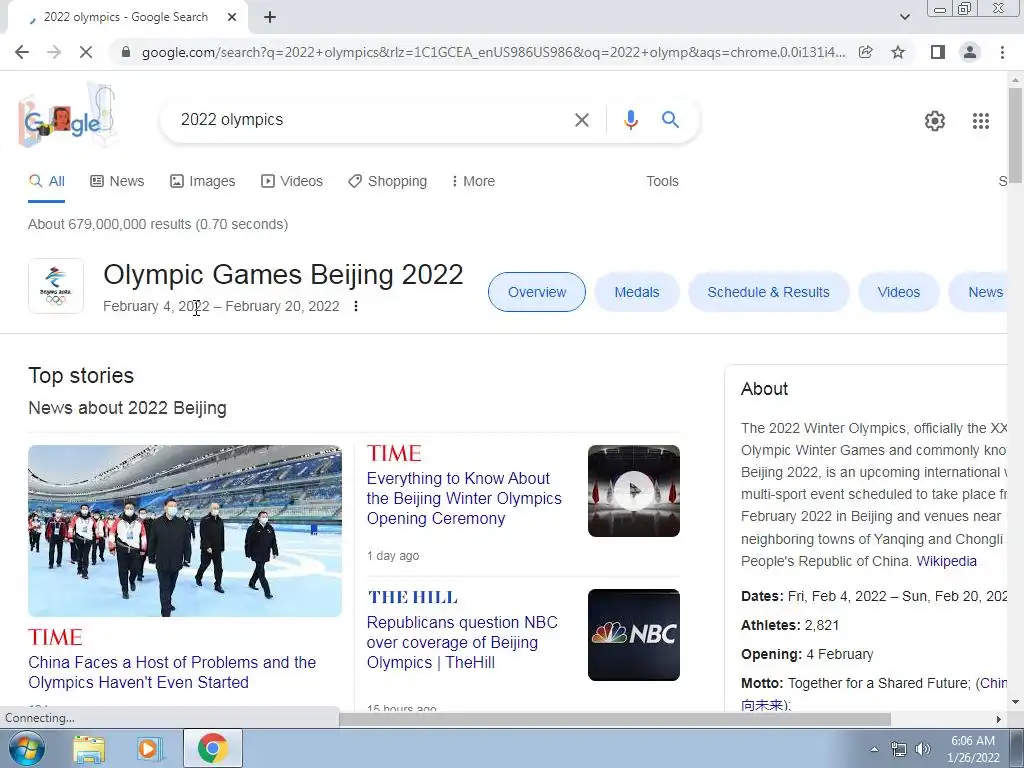The image size is (1024, 768).
Task: Launch Windows Media Player from taskbar
Action: coord(150,749)
